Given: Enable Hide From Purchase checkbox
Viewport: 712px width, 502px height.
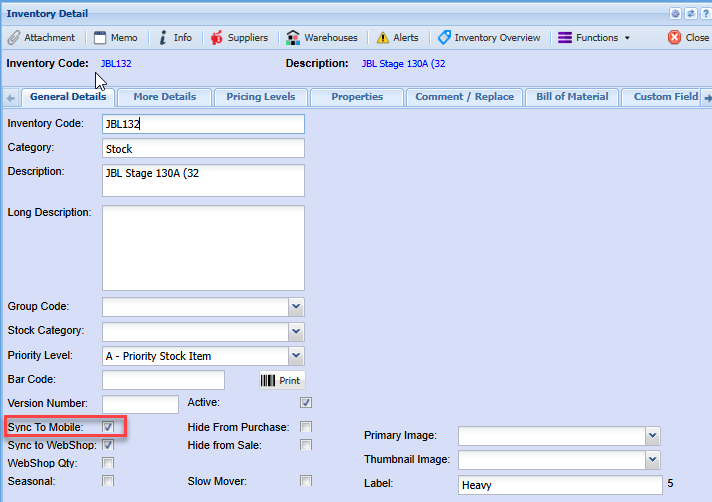Looking at the screenshot, I should click(306, 427).
